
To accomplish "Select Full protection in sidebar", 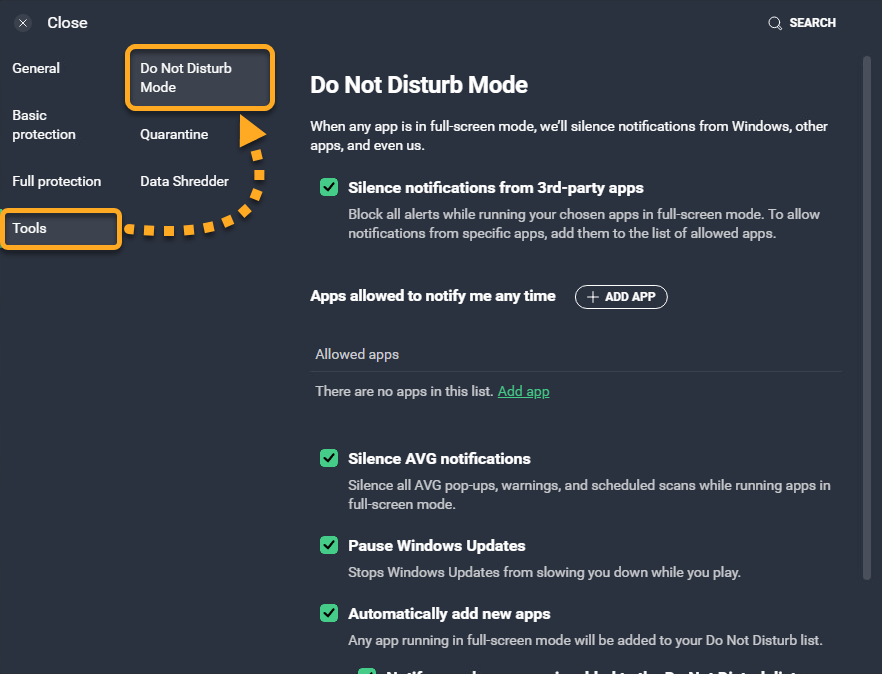I will tap(56, 181).
